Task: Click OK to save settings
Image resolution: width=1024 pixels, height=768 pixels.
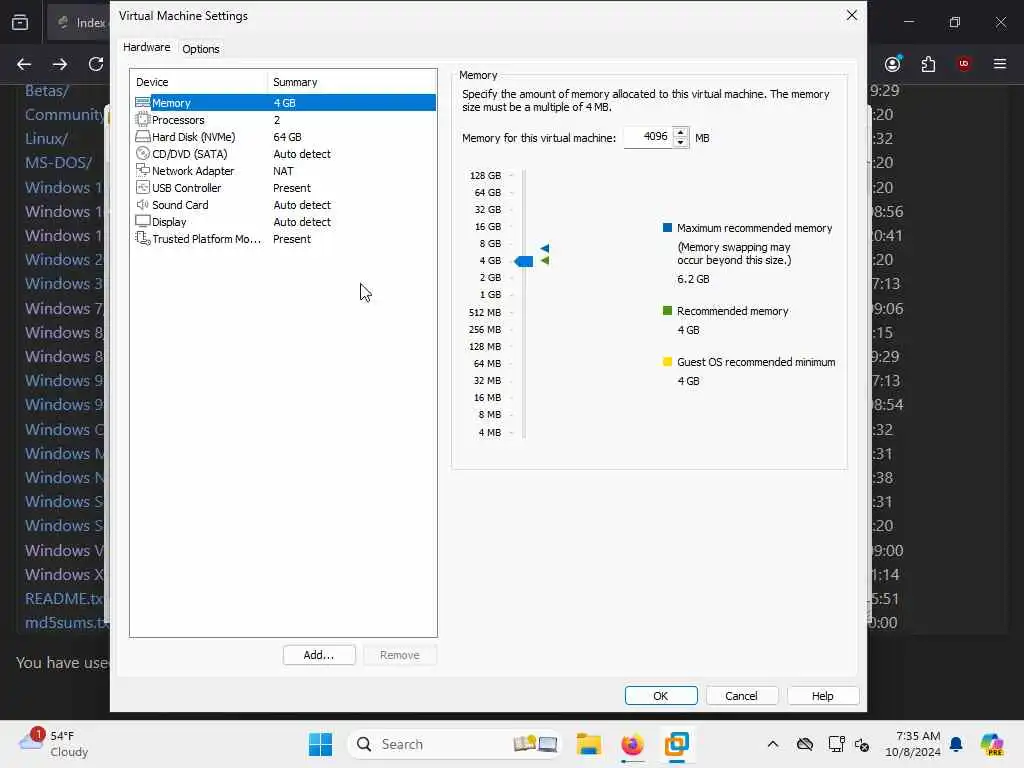Action: point(661,696)
